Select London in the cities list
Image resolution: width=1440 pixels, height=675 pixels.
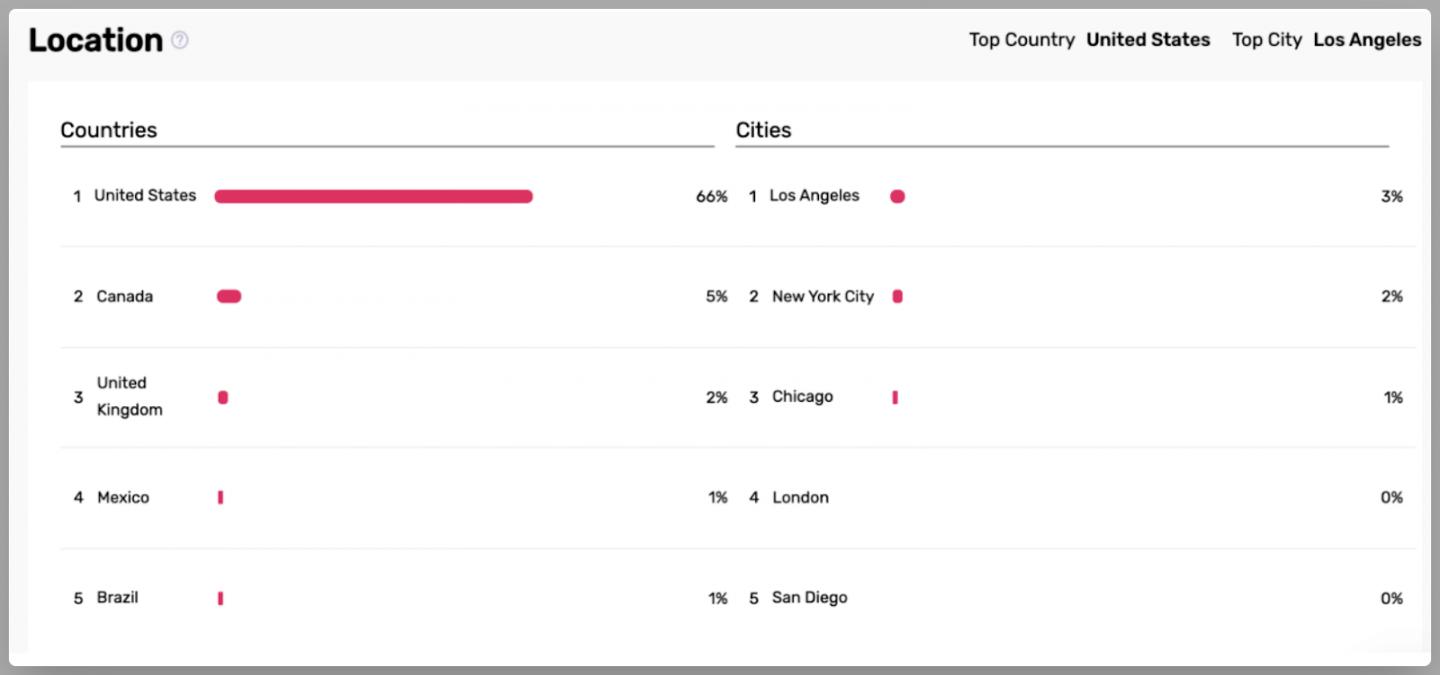(x=800, y=497)
